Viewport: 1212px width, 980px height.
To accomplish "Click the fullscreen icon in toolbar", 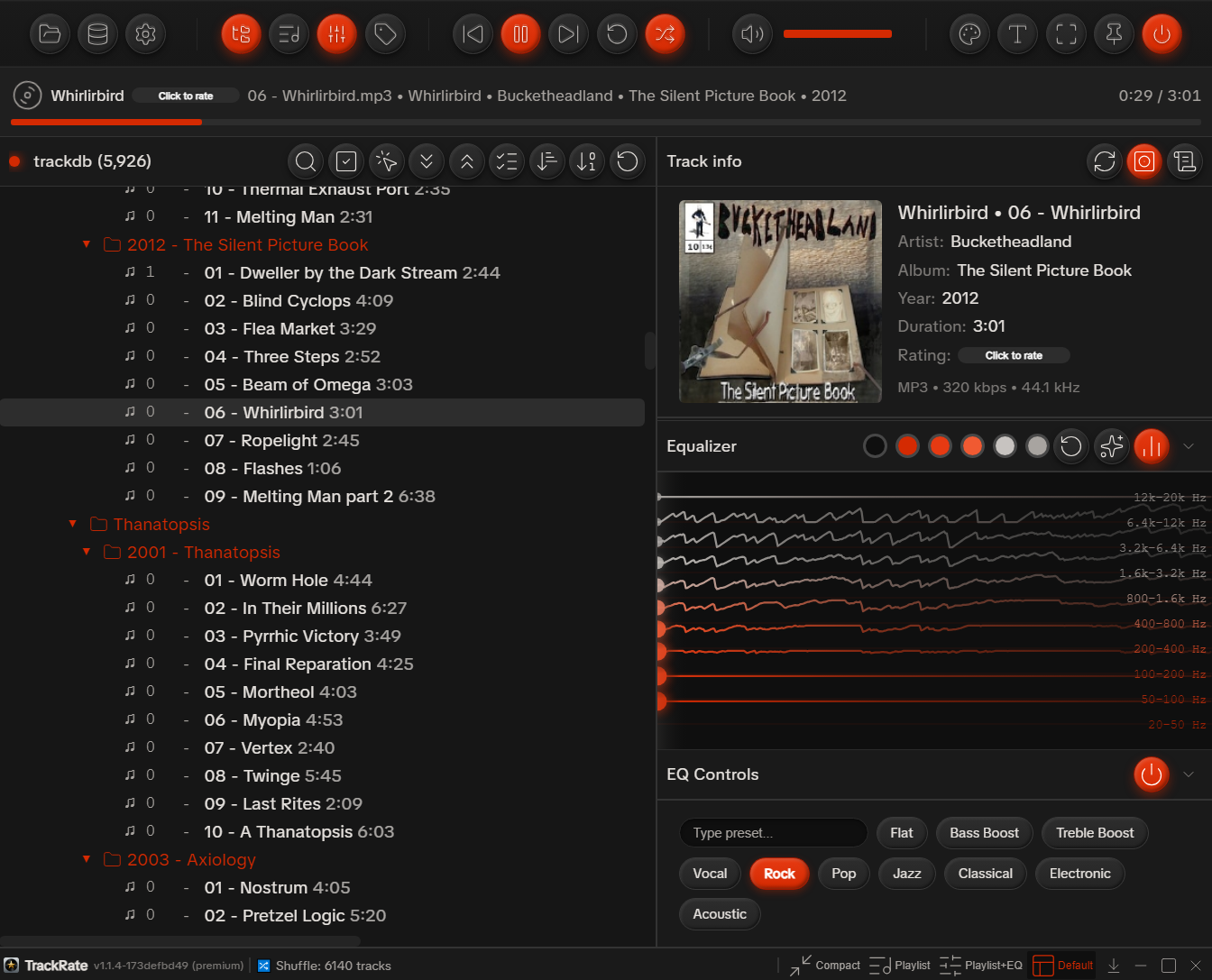I will [x=1066, y=34].
